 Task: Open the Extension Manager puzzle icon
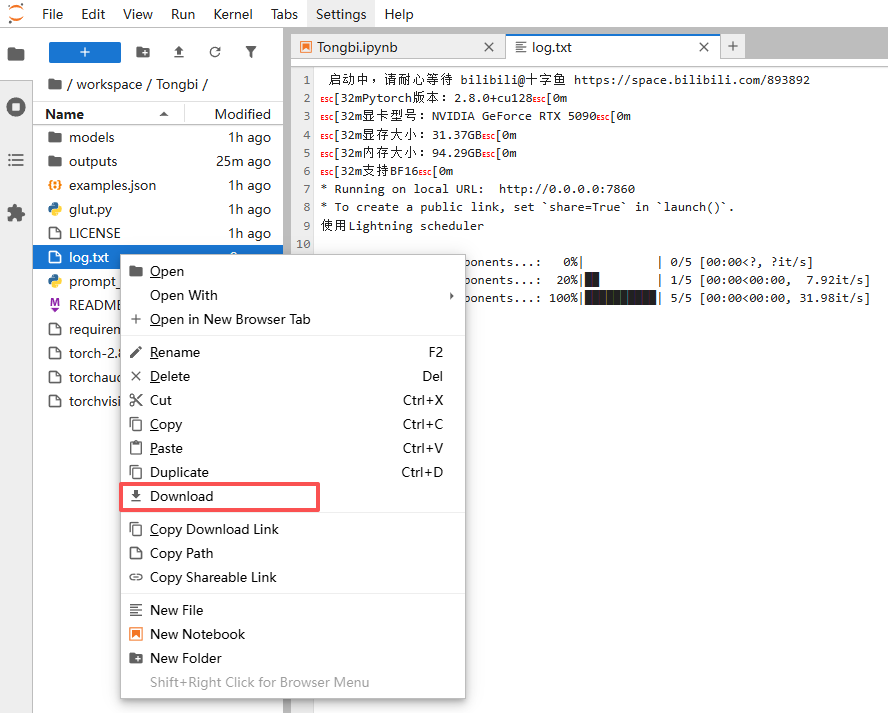tap(16, 213)
